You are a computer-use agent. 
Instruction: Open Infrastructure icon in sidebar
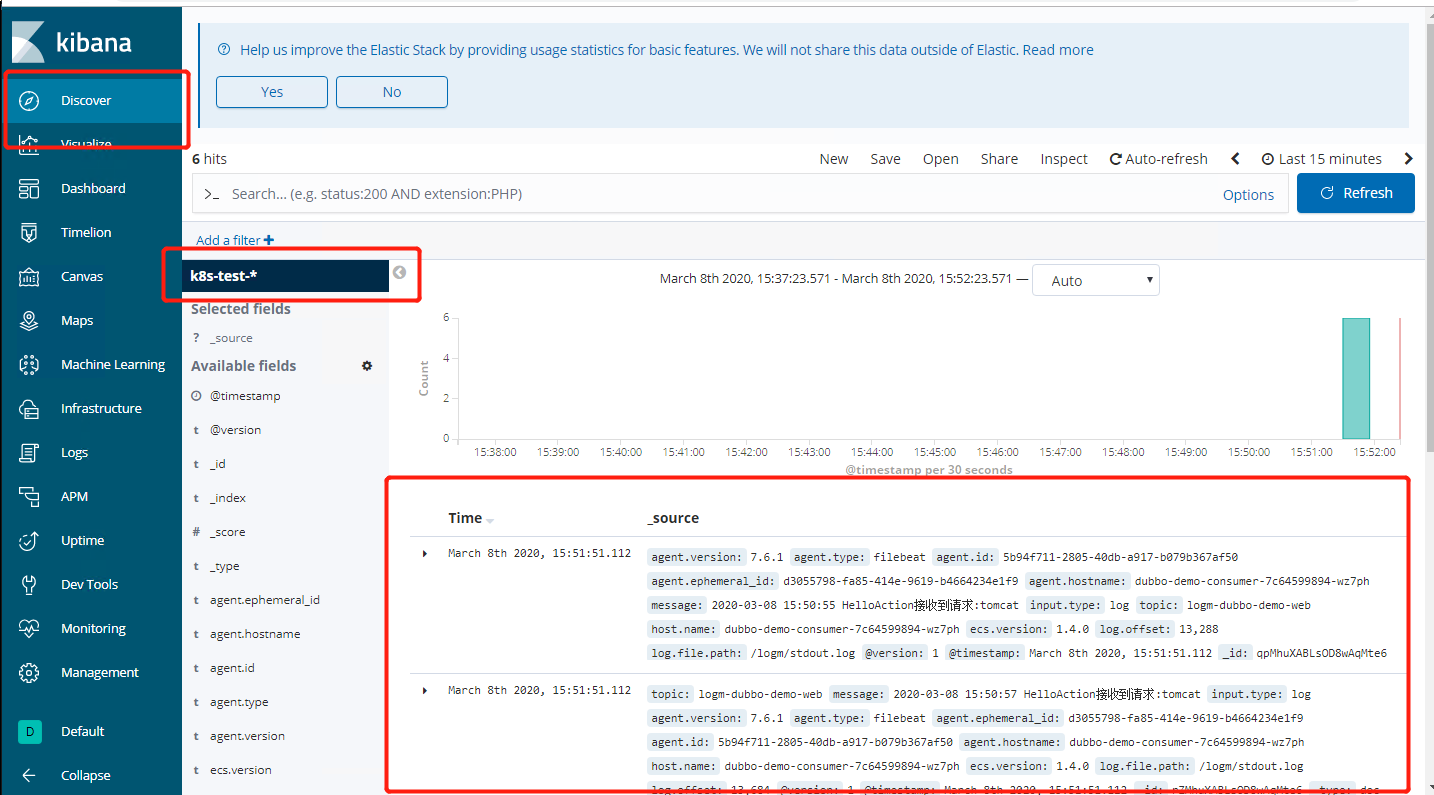tap(29, 408)
